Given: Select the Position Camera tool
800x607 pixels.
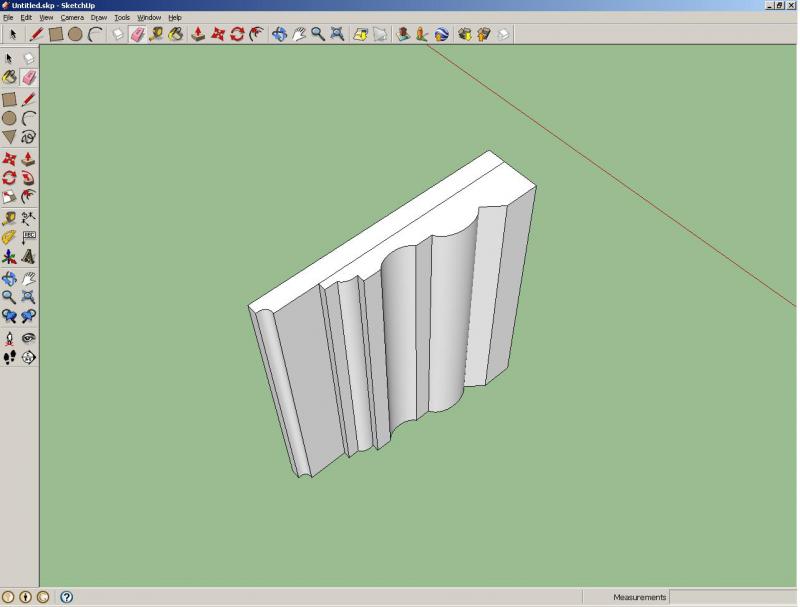Looking at the screenshot, I should [9, 338].
